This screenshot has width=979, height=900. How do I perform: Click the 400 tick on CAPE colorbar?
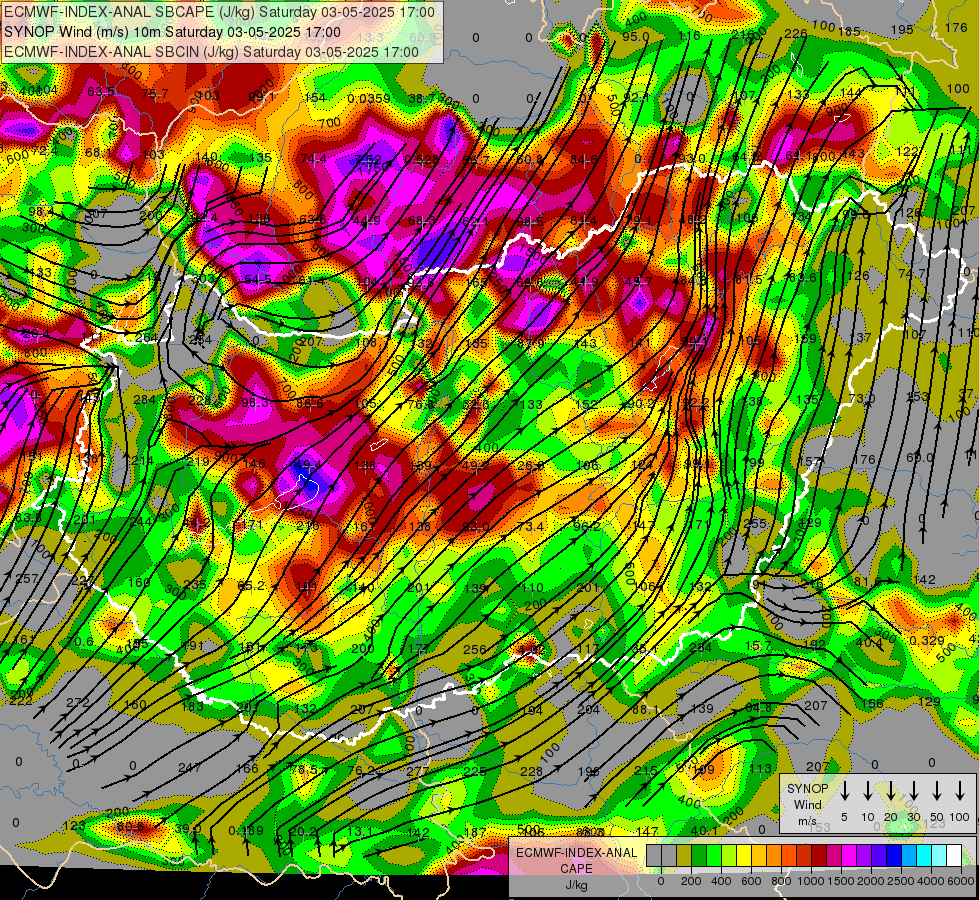click(722, 881)
